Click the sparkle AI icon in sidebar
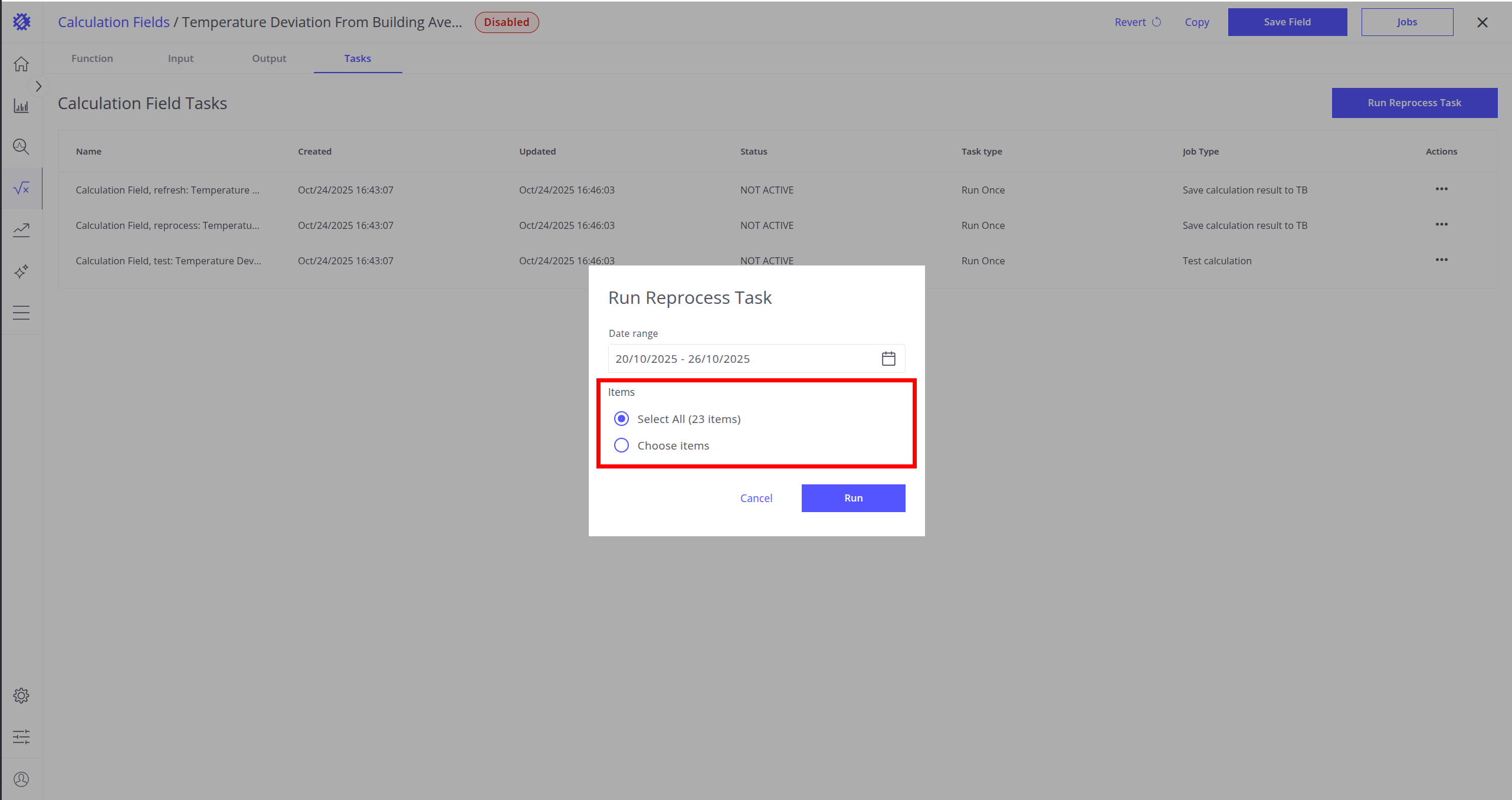This screenshot has width=1512, height=800. pos(21,271)
